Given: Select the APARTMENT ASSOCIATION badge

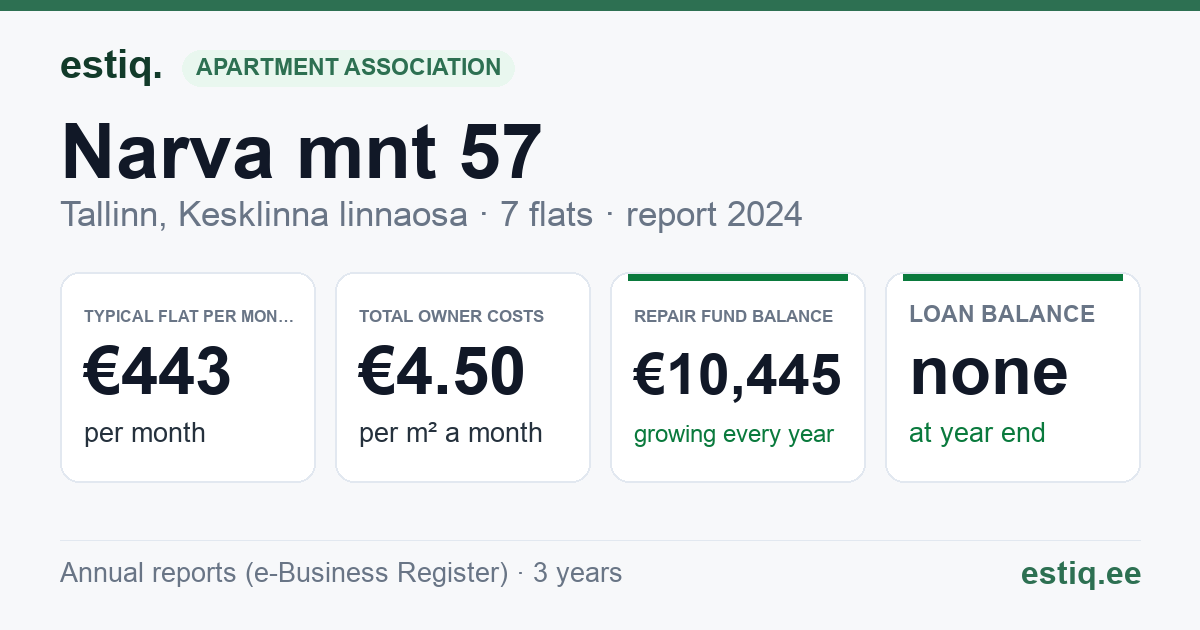Looking at the screenshot, I should (x=348, y=68).
